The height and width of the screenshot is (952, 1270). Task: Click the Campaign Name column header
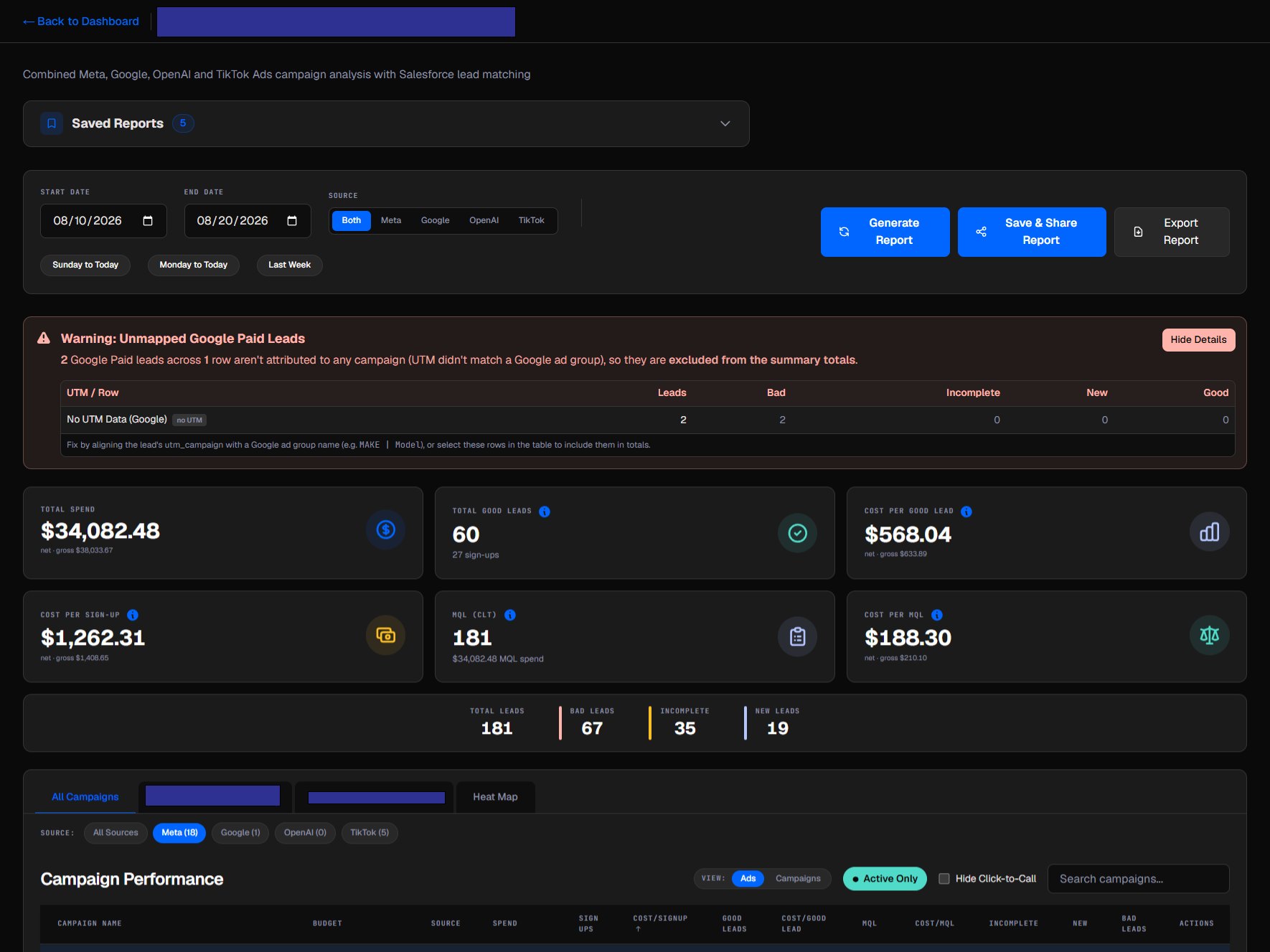click(x=90, y=923)
